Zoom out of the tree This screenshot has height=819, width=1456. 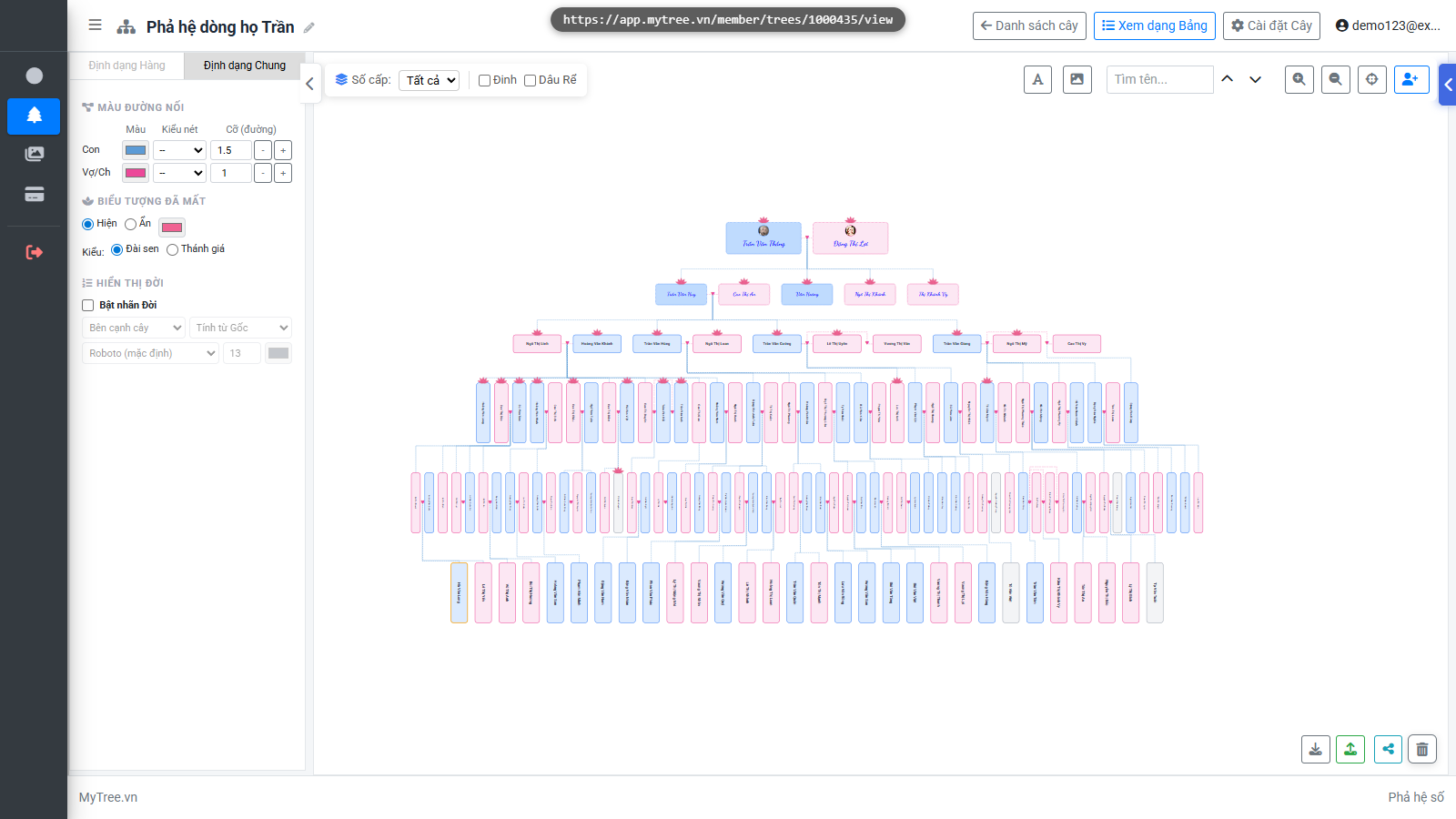[1336, 79]
